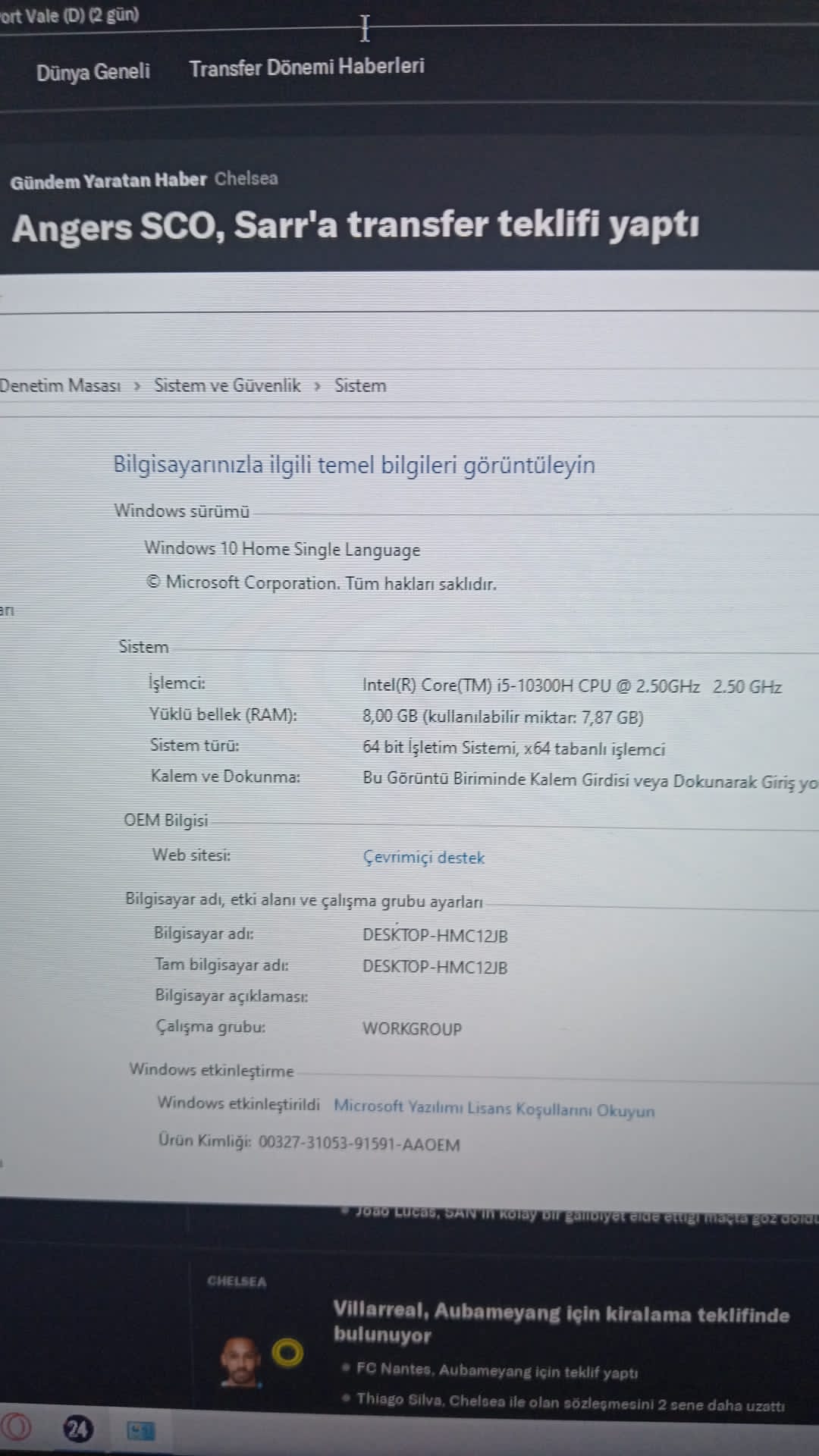819x1456 pixels.
Task: Click the Windows sürümü section header
Action: tap(181, 510)
